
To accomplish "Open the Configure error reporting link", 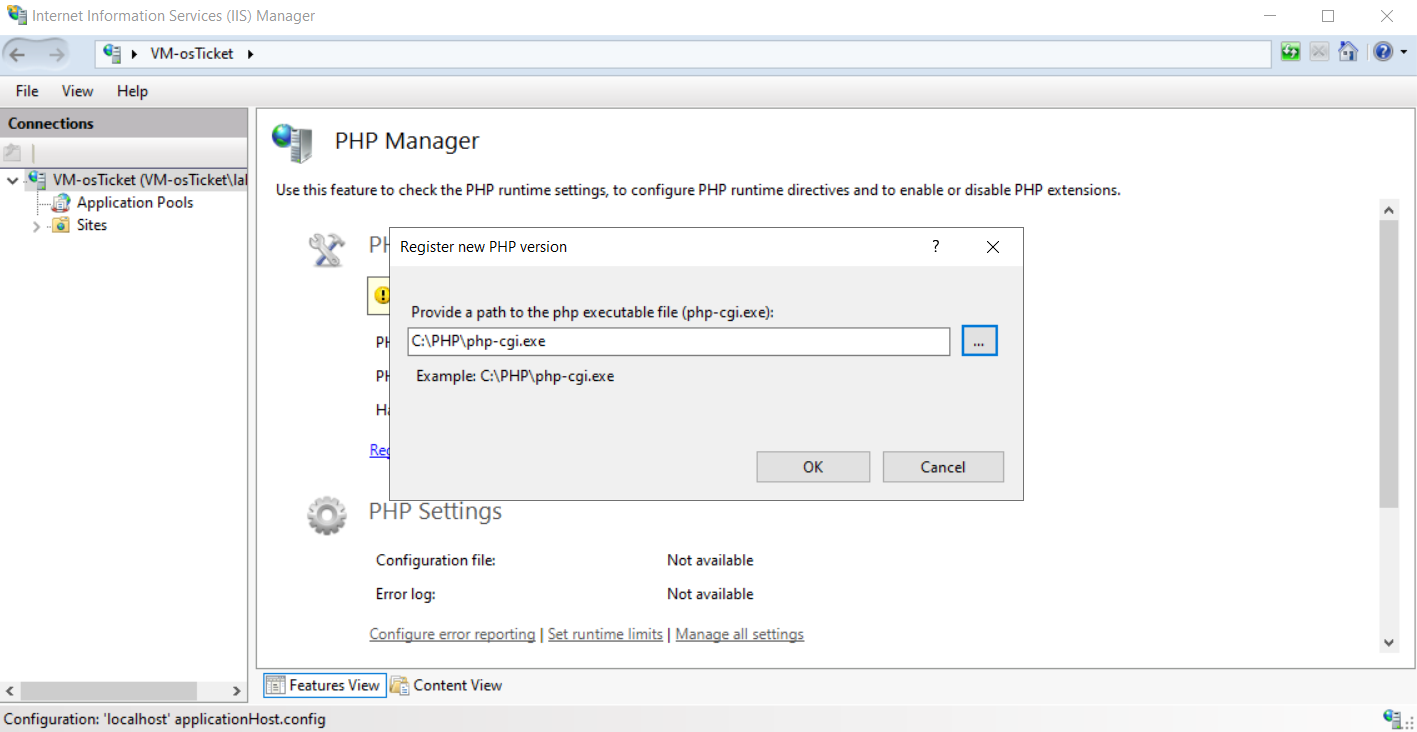I will tap(452, 634).
